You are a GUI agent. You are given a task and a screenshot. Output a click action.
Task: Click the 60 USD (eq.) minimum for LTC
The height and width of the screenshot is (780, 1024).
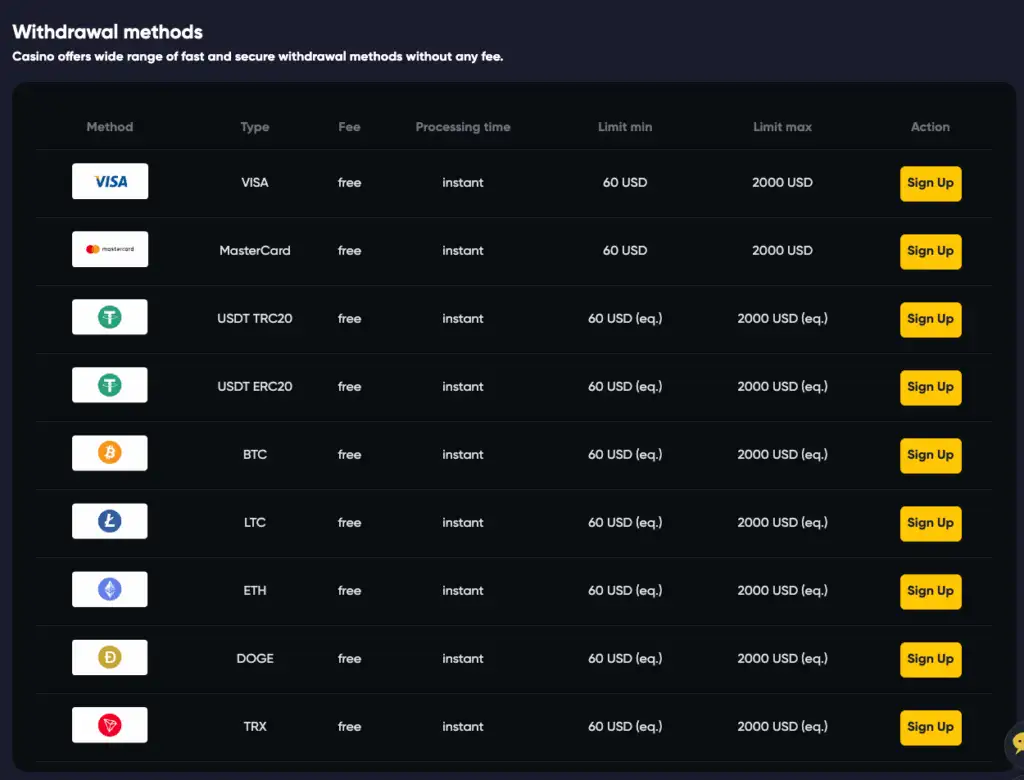click(625, 522)
